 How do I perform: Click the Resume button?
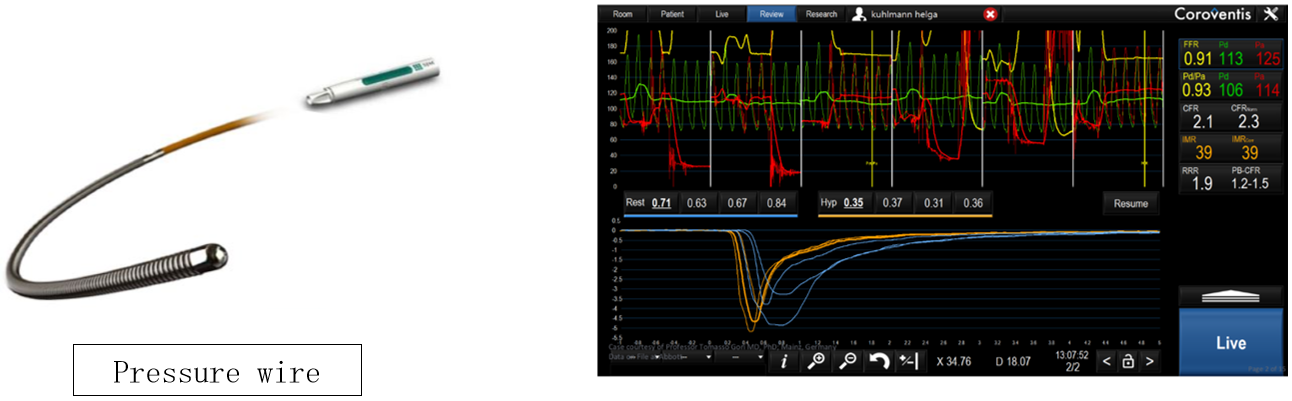pos(1131,203)
